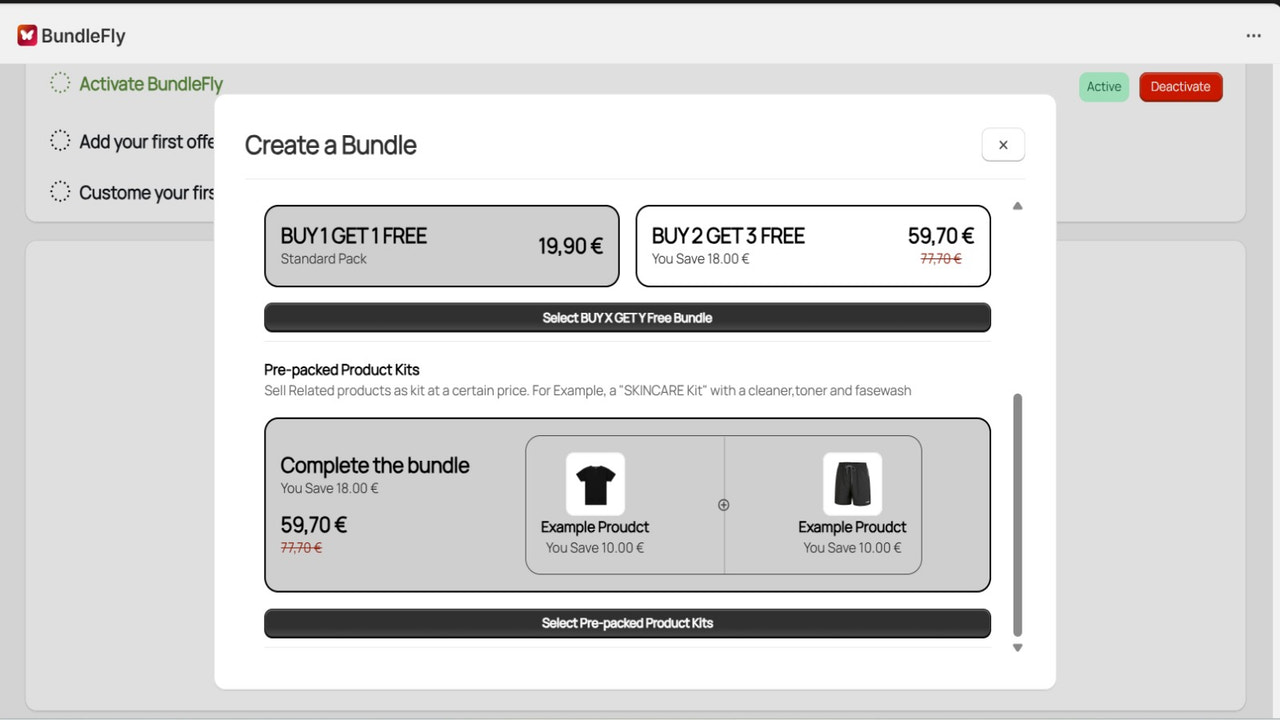Click the Activate BundleFly step circle icon
The height and width of the screenshot is (720, 1280).
(60, 83)
